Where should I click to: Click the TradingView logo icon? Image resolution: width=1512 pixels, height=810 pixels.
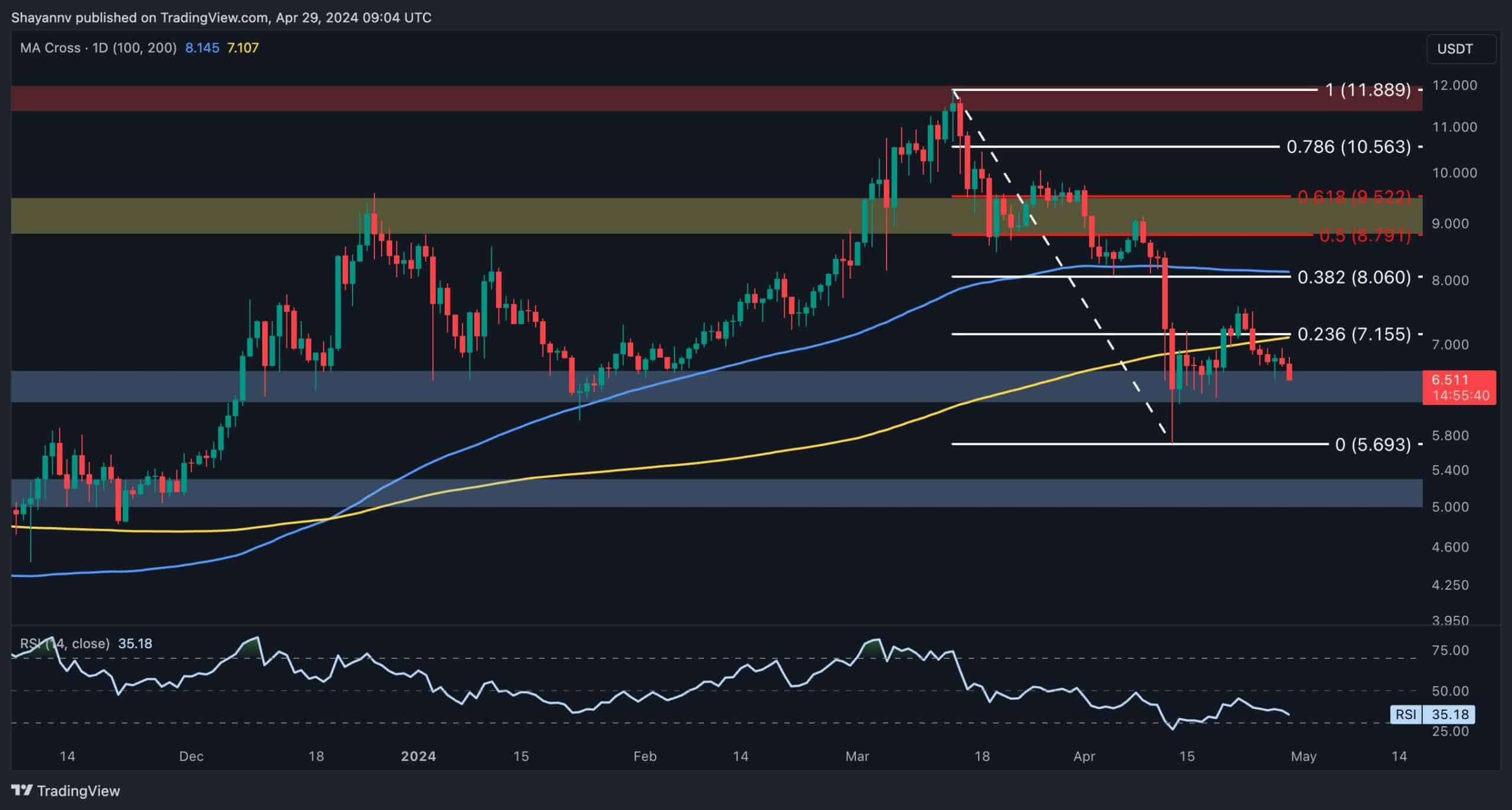(x=22, y=790)
